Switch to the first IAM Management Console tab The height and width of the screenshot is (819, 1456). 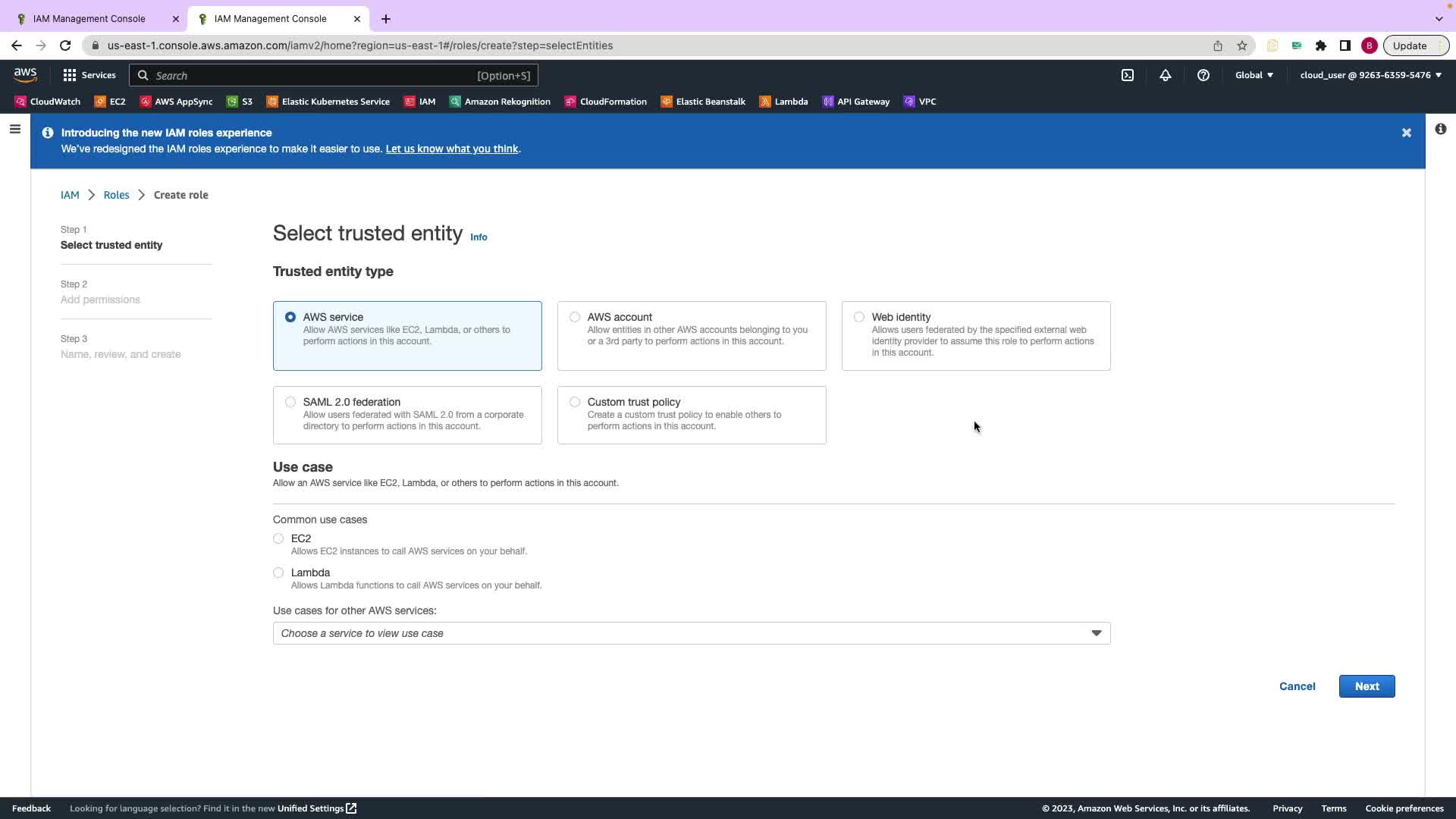89,19
